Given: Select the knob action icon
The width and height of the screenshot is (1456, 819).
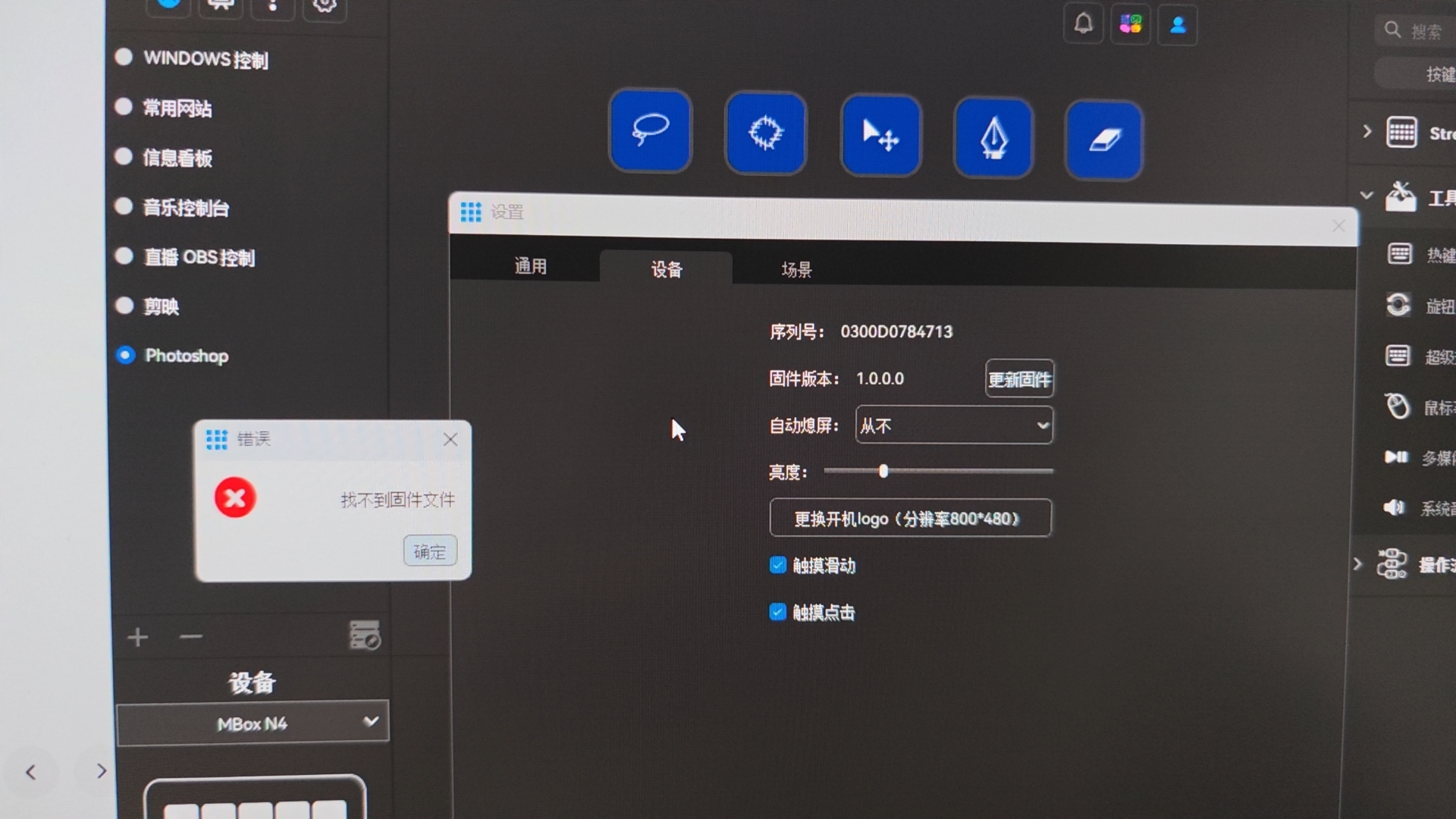Looking at the screenshot, I should pyautogui.click(x=1398, y=305).
